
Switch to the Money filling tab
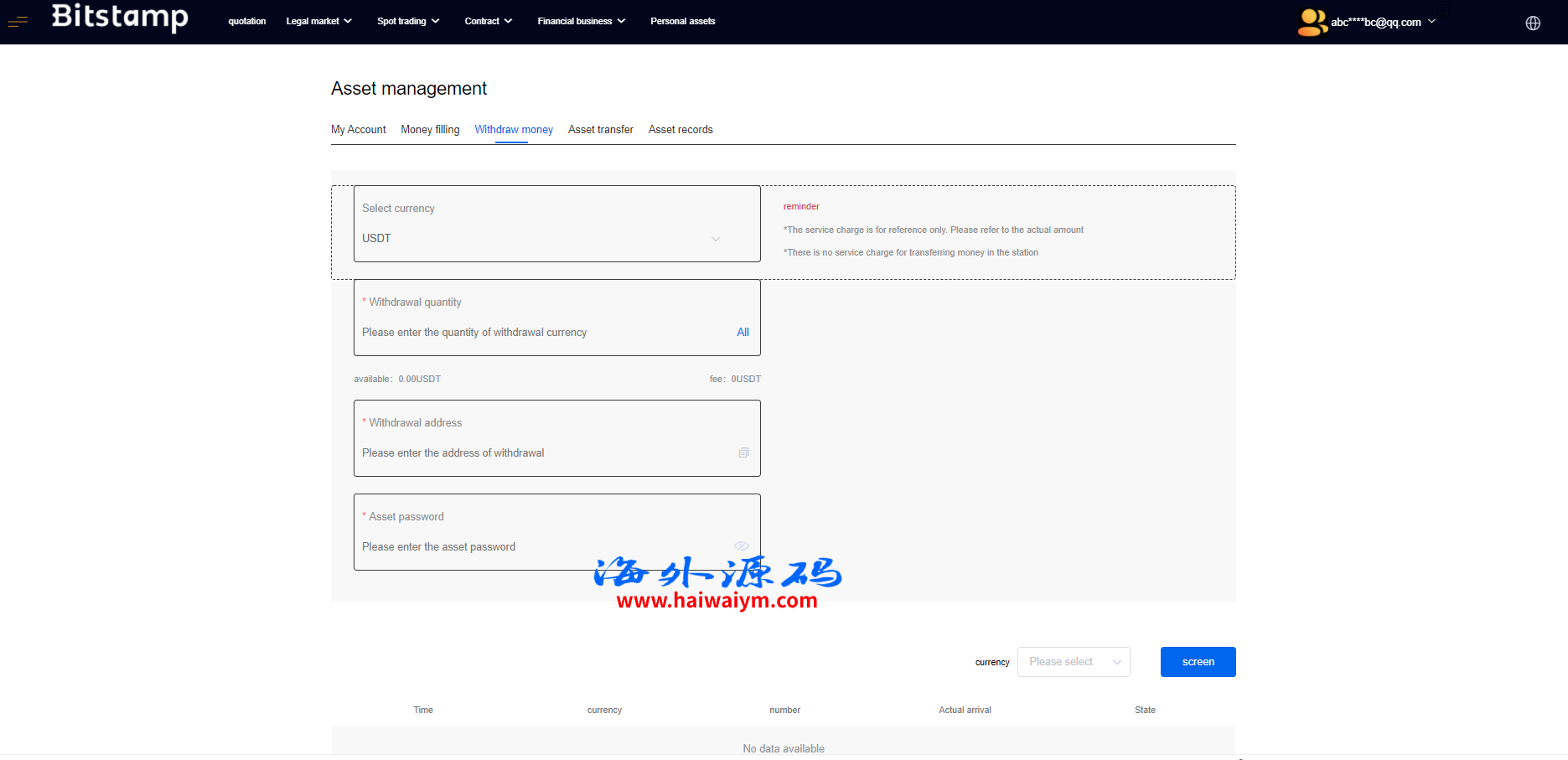(x=430, y=129)
